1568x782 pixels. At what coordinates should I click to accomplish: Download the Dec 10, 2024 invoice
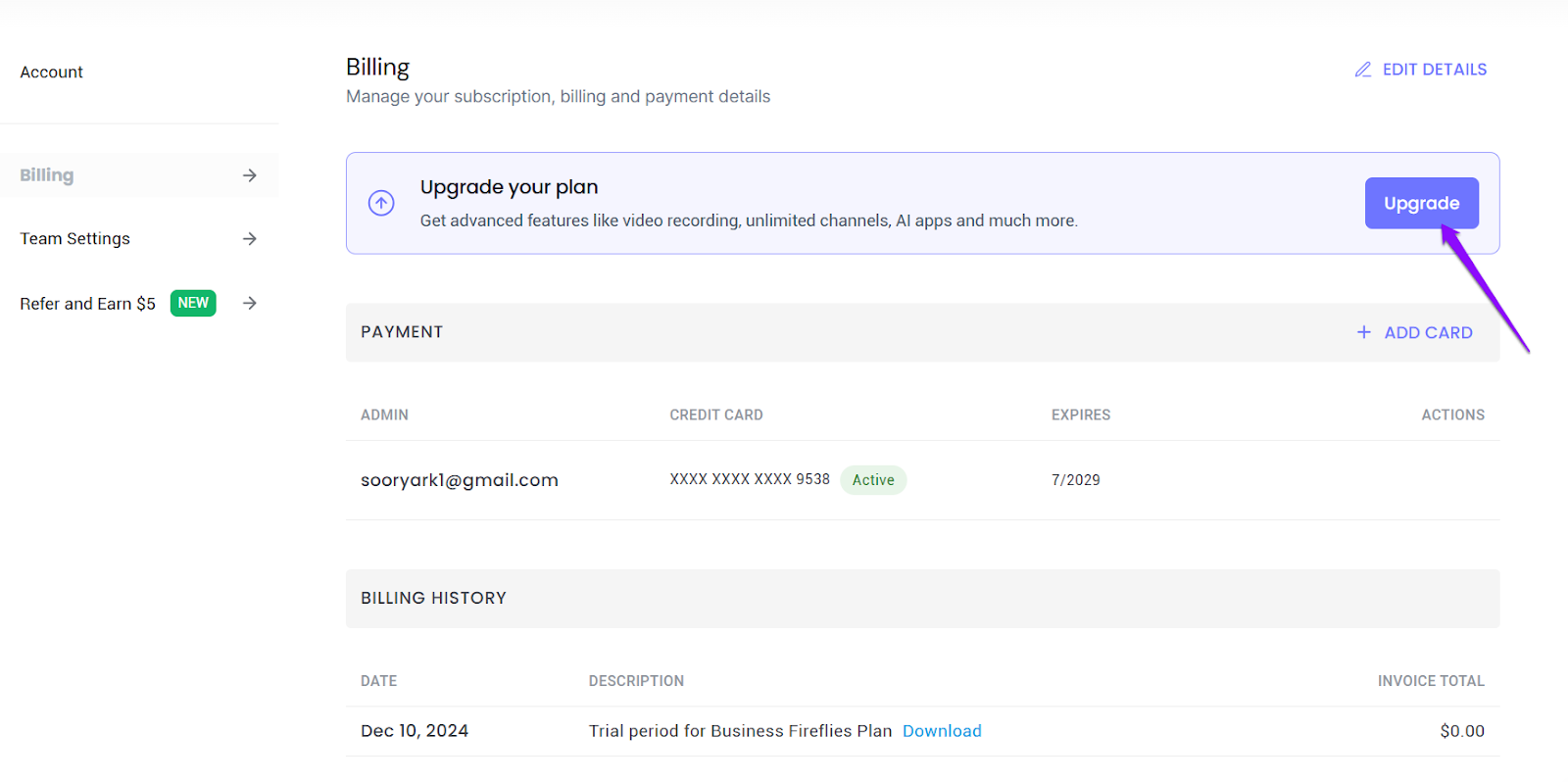[942, 731]
